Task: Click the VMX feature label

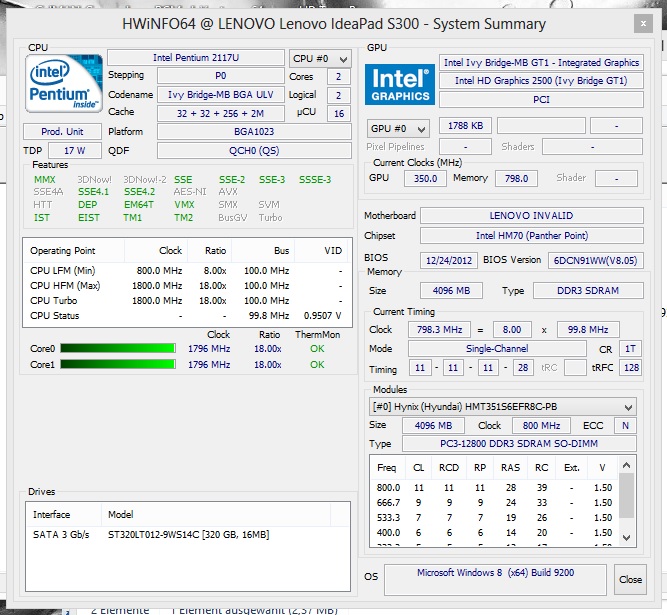Action: (184, 205)
